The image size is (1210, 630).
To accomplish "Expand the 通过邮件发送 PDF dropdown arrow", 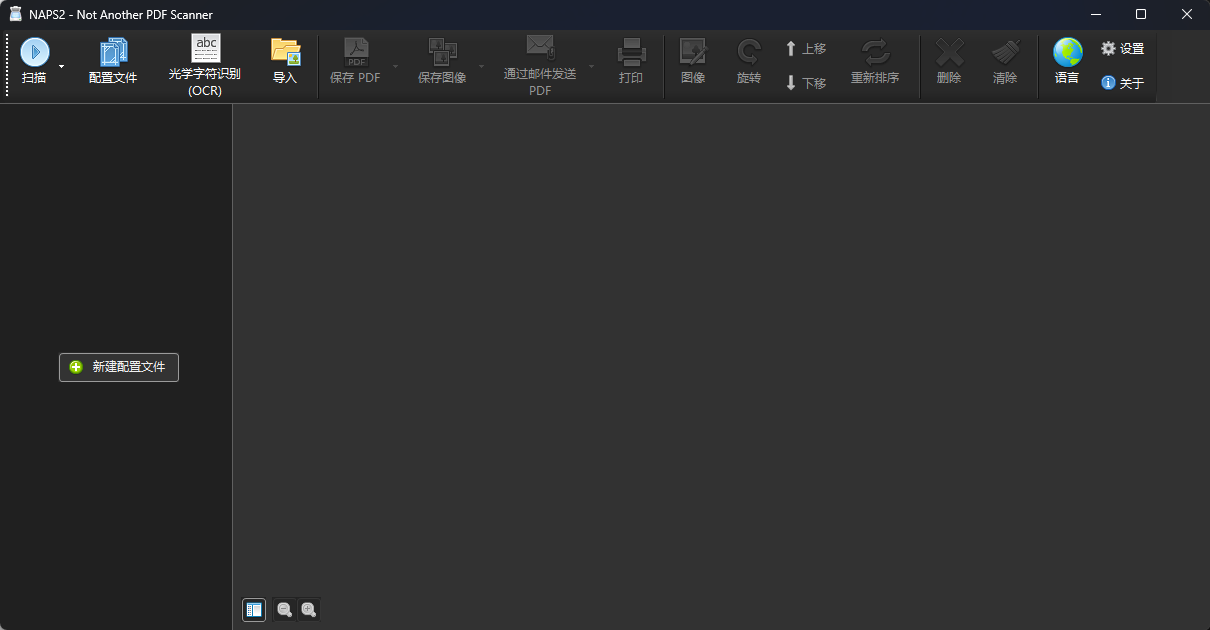I will [591, 66].
